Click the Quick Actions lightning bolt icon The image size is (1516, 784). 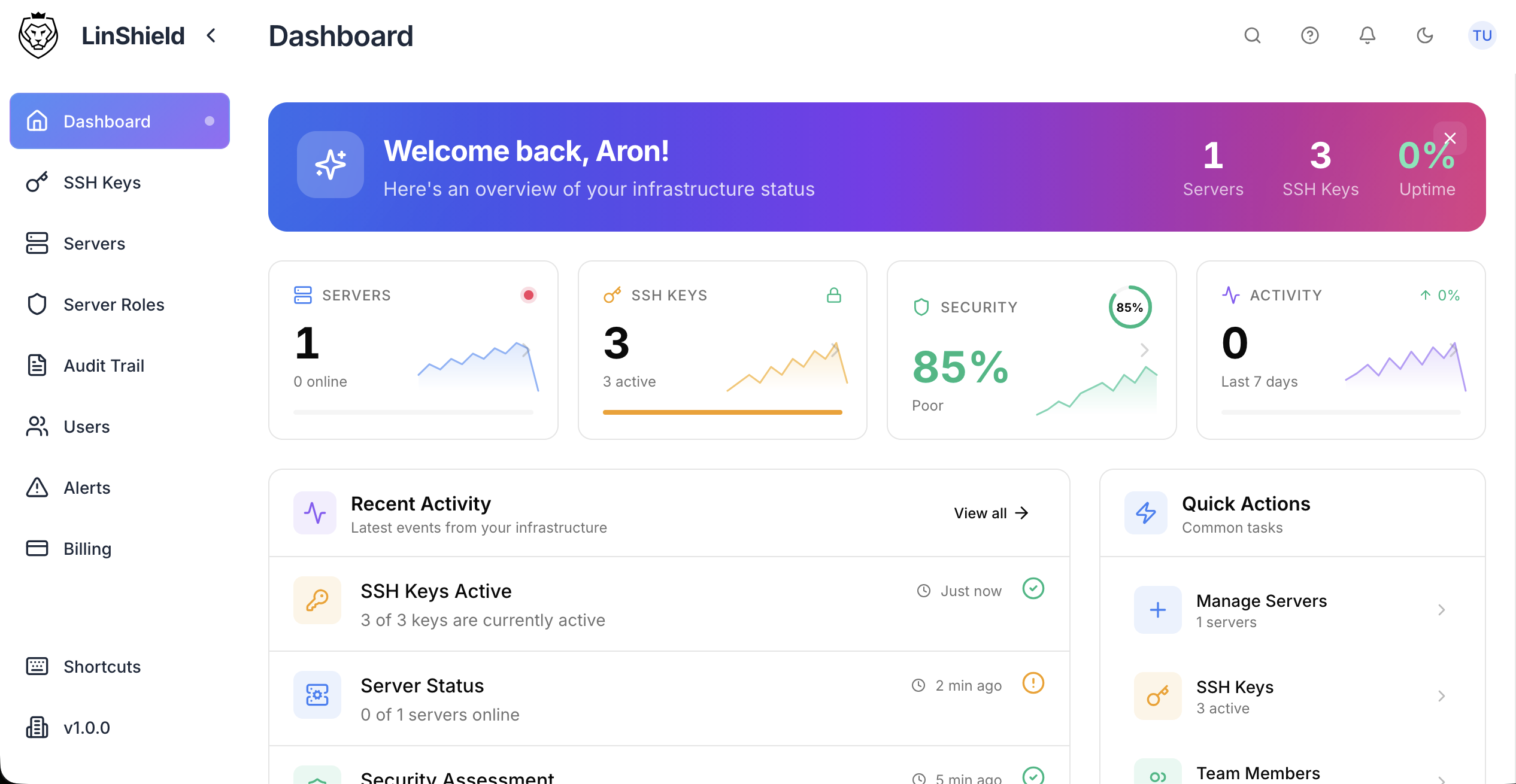(1145, 513)
